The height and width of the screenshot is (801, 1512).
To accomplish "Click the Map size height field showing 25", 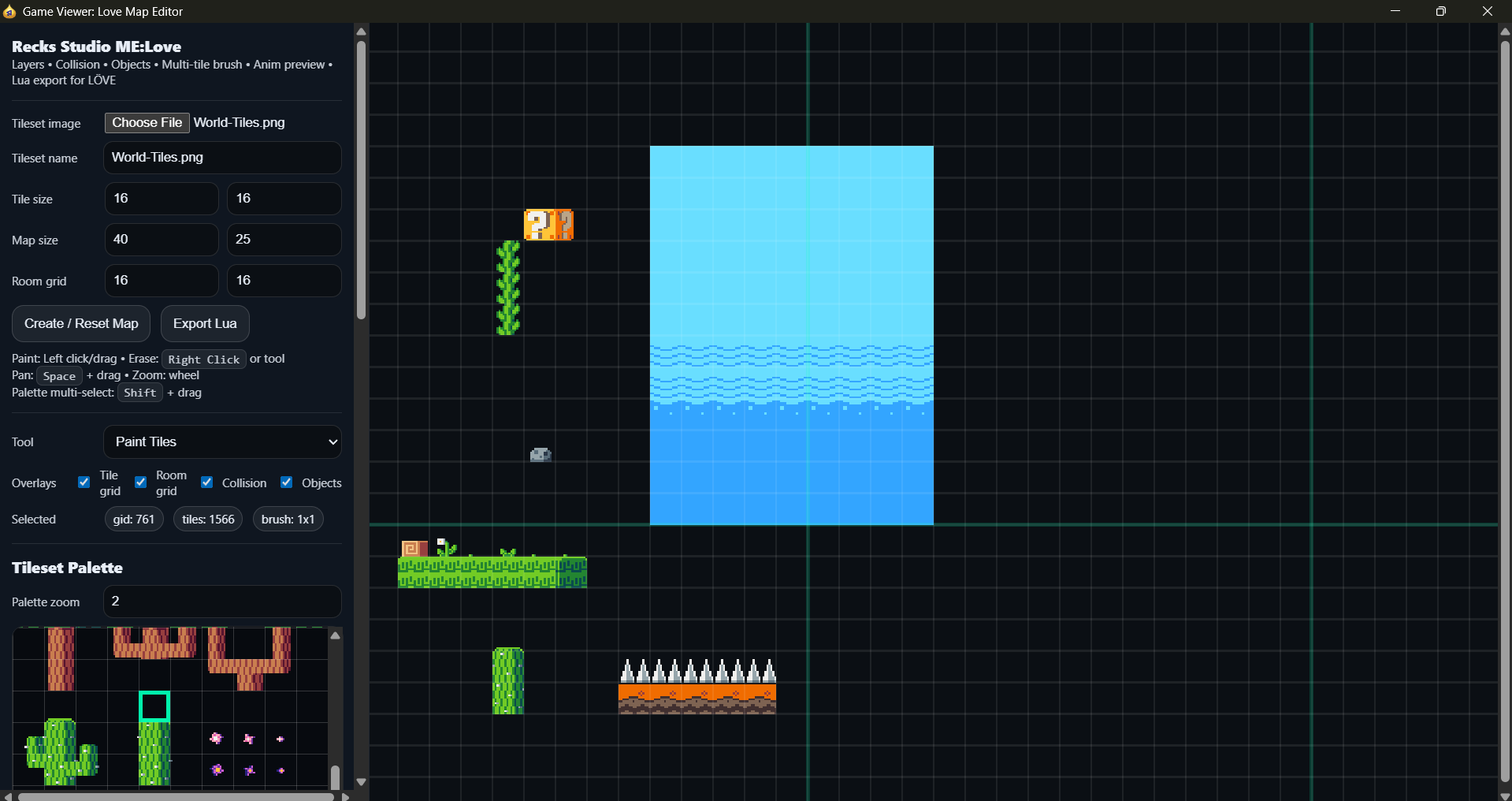I will pos(284,240).
